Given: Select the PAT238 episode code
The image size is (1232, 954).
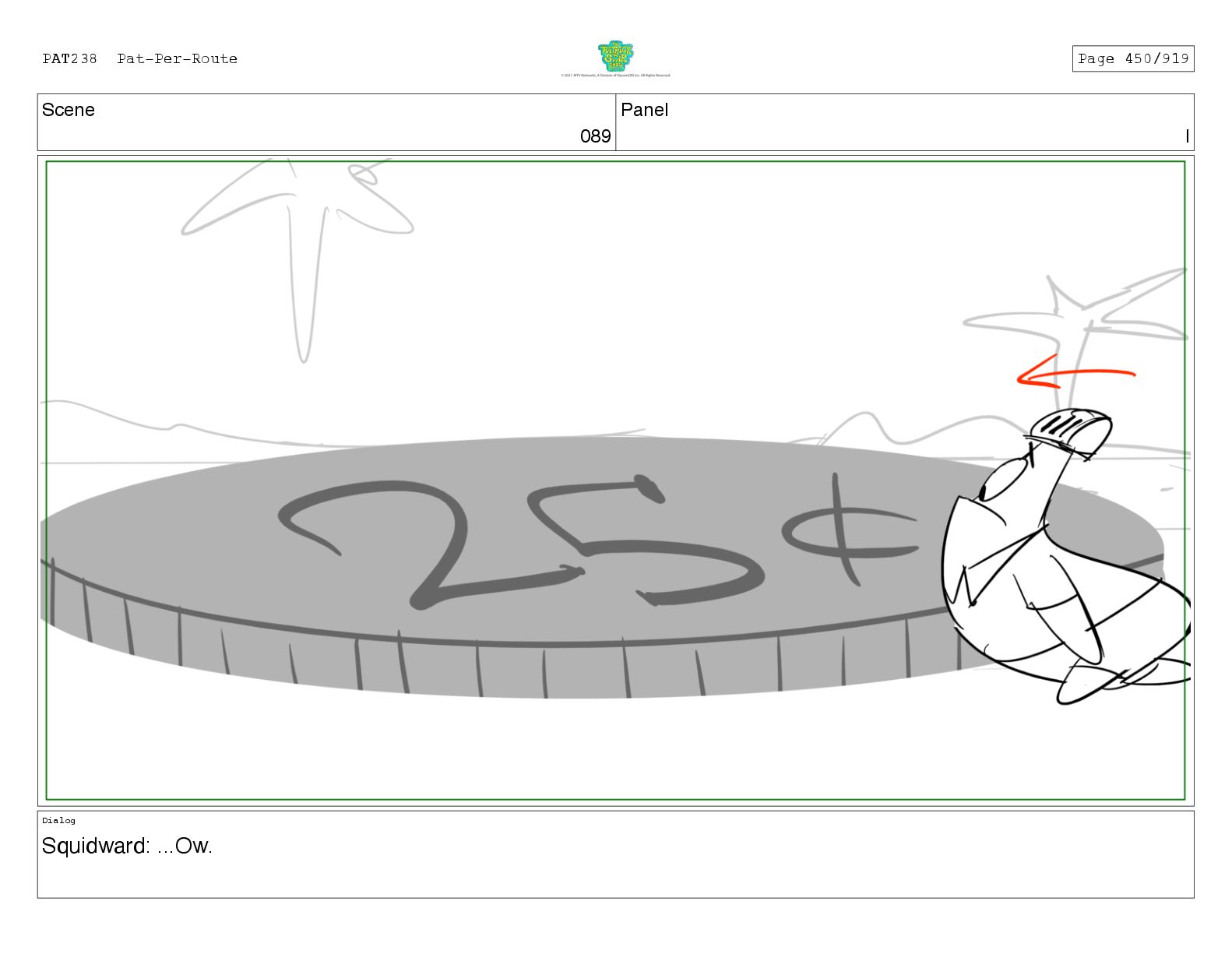Looking at the screenshot, I should pos(69,58).
